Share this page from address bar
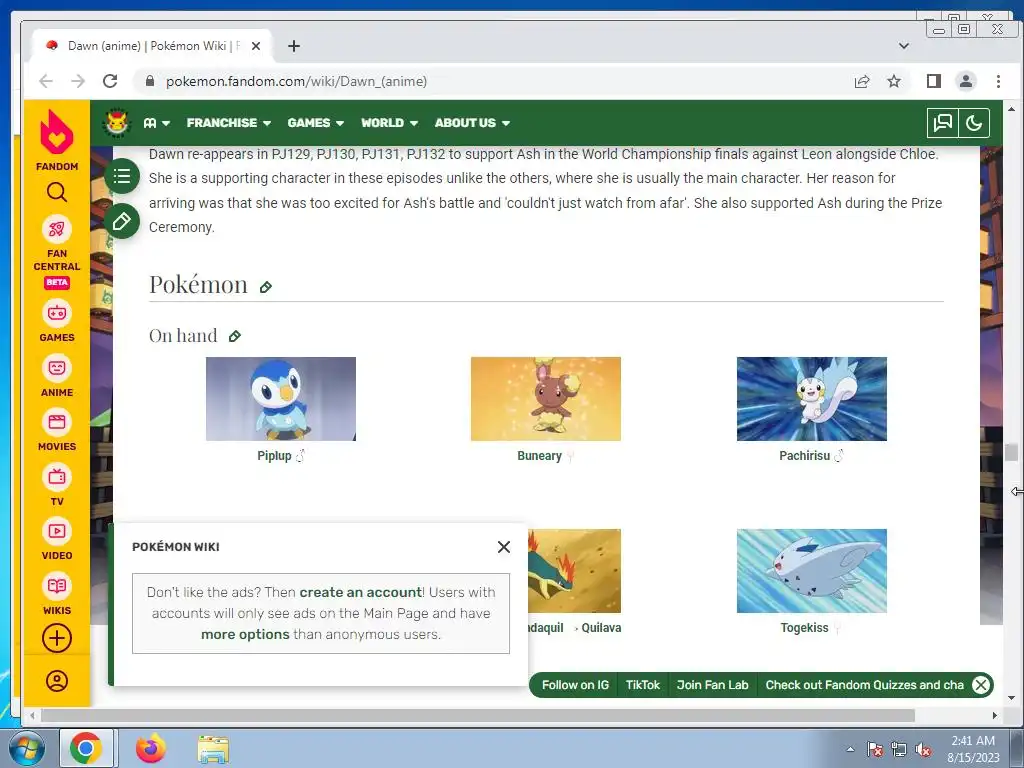The width and height of the screenshot is (1024, 768). click(x=861, y=81)
